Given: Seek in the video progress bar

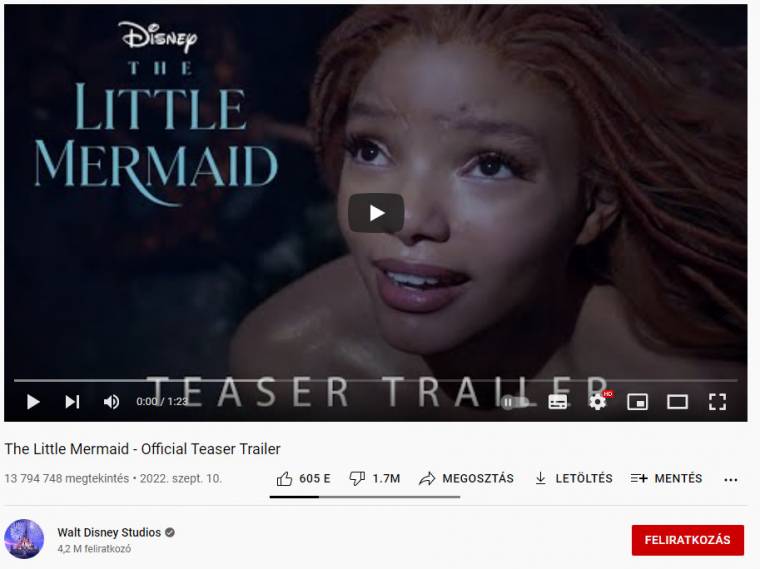Looking at the screenshot, I should pyautogui.click(x=376, y=380).
